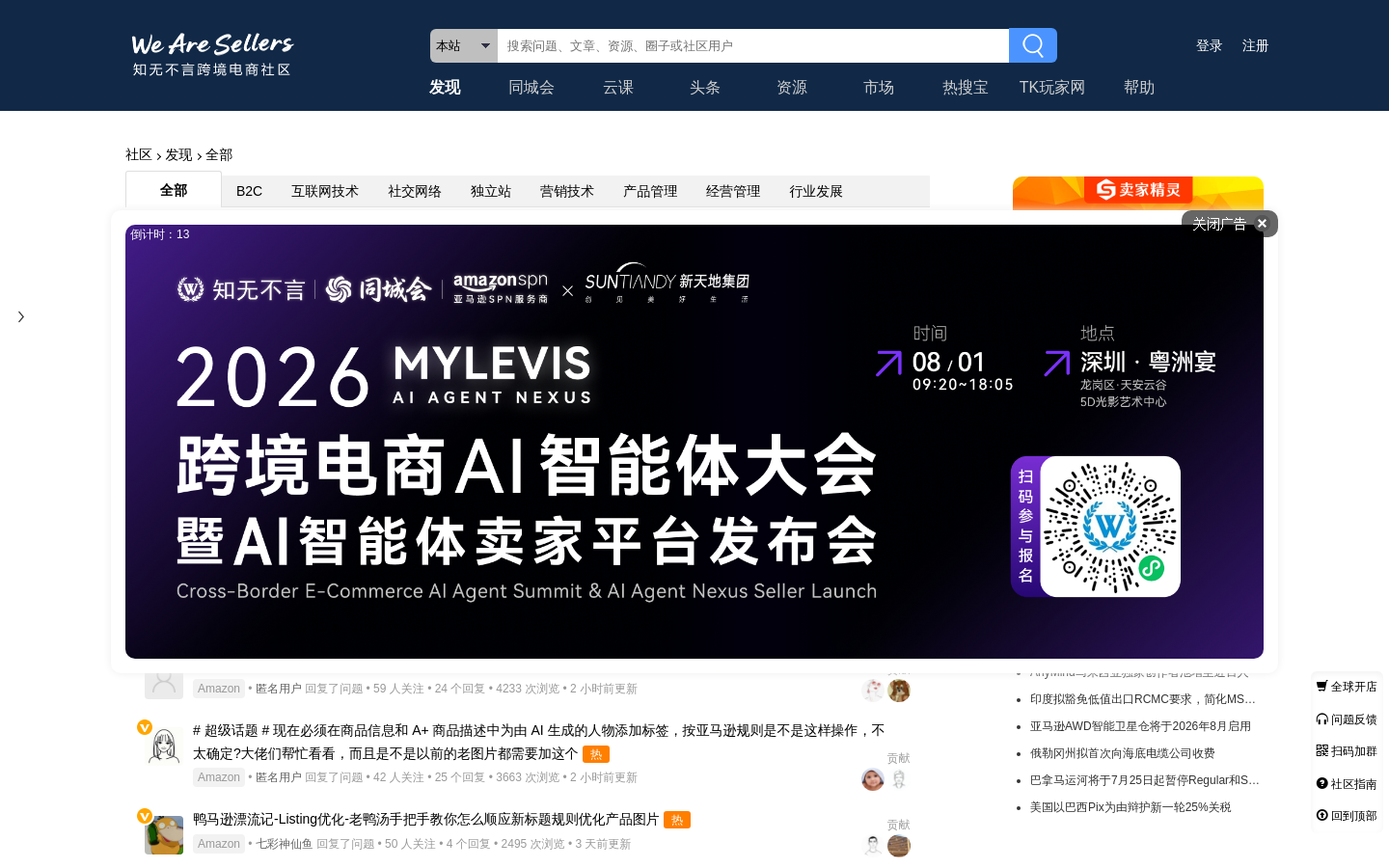Viewport: 1389px width, 868px height.
Task: Open TK玩家网 in the navigation
Action: [x=1052, y=87]
